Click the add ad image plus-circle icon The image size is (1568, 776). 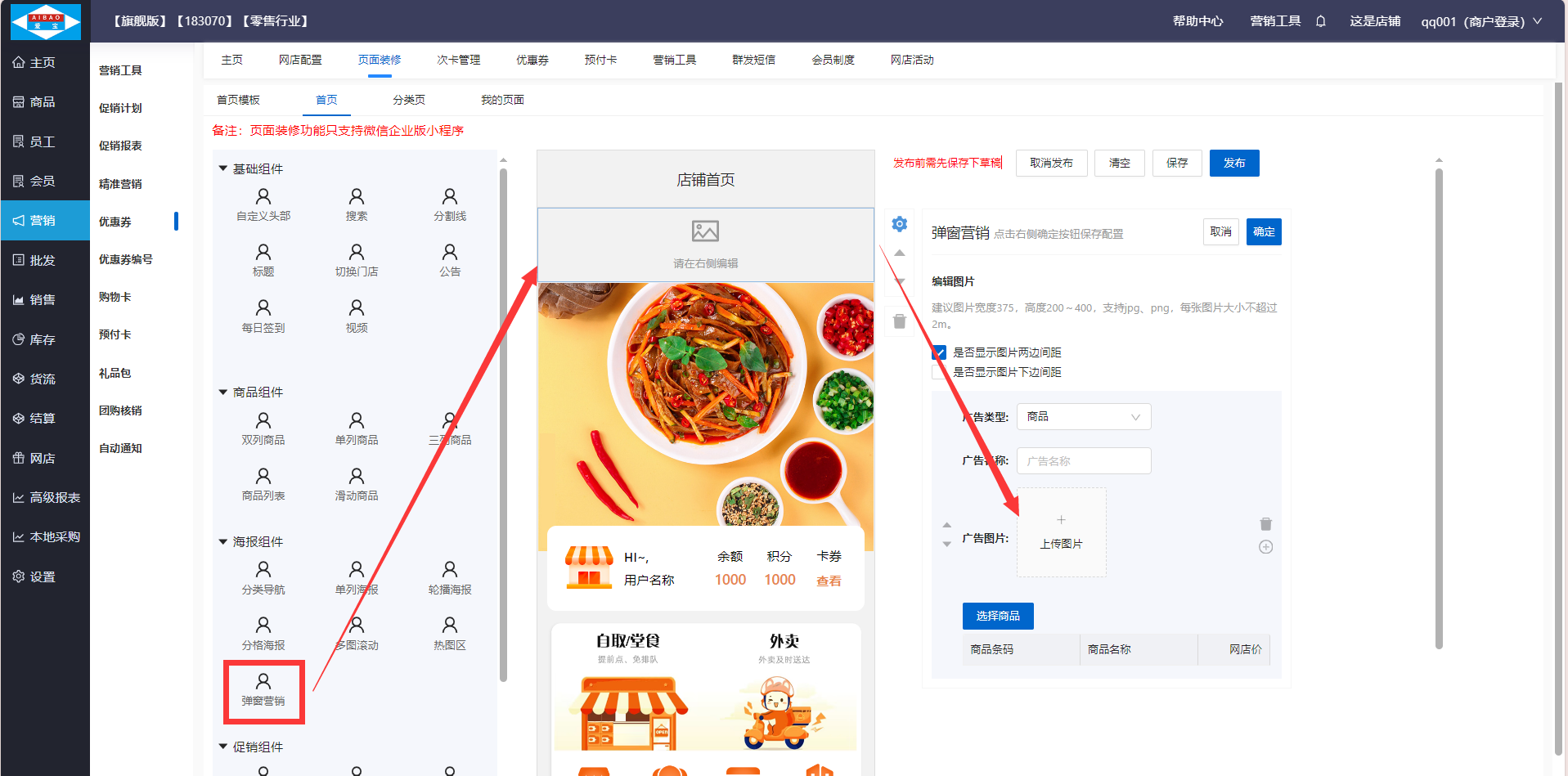coord(1265,547)
